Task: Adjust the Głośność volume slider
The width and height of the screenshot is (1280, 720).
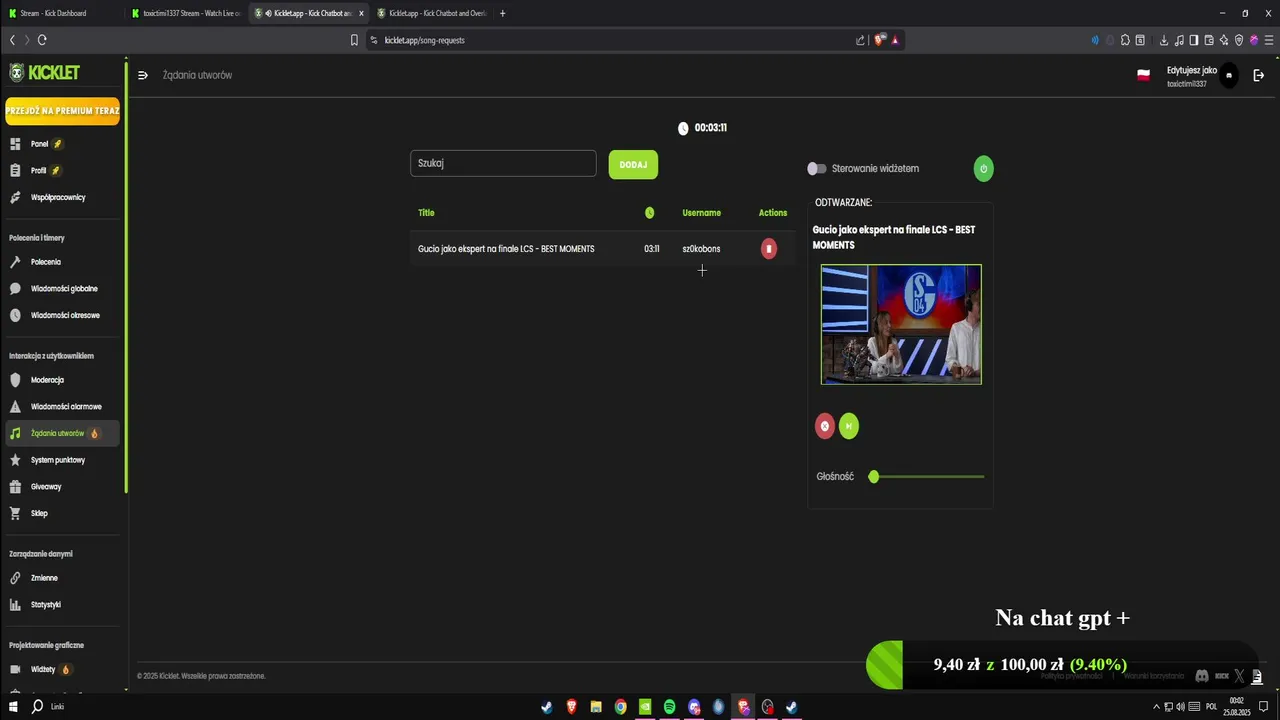Action: [x=928, y=477]
